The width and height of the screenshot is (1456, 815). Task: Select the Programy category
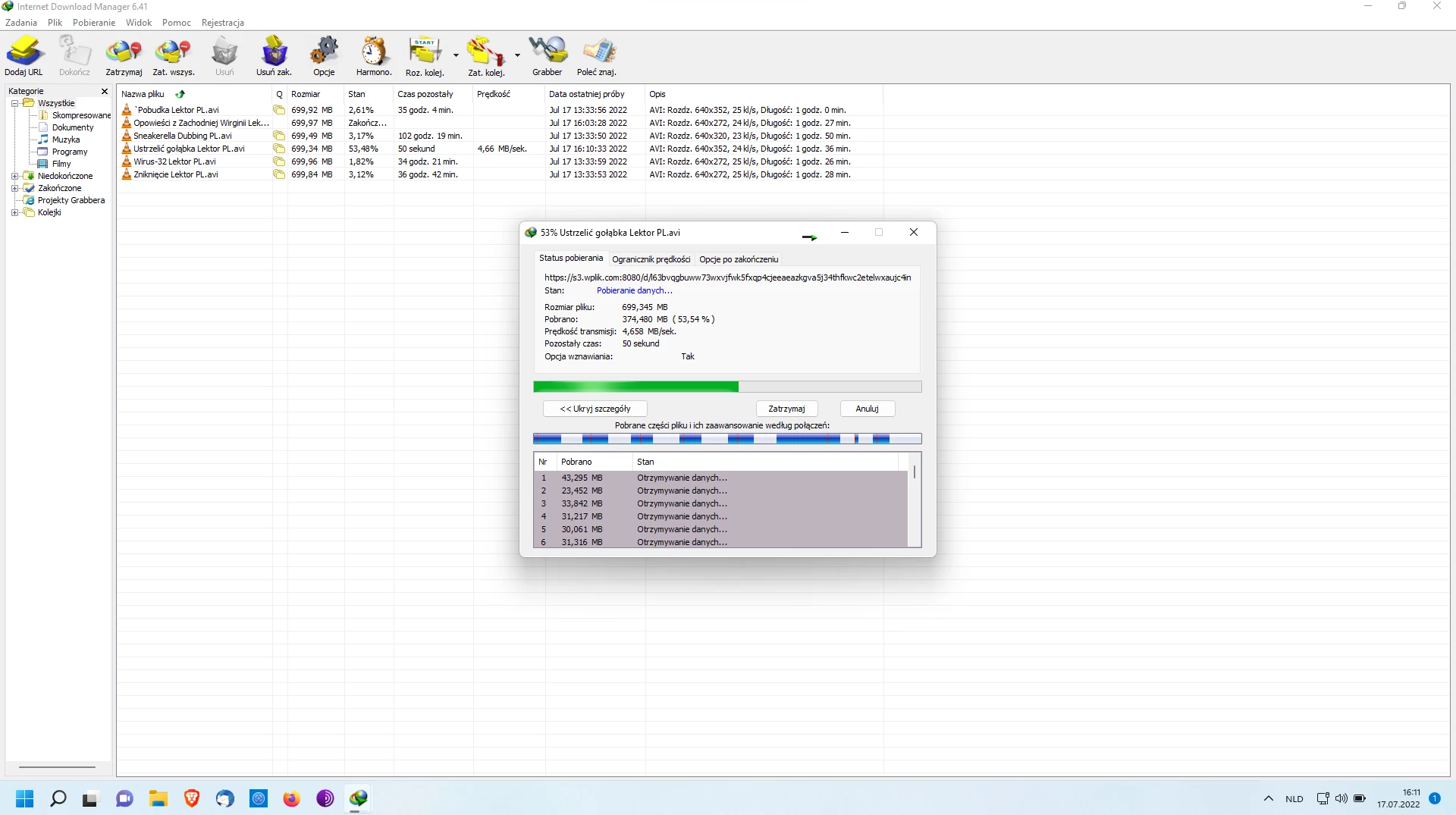(70, 152)
